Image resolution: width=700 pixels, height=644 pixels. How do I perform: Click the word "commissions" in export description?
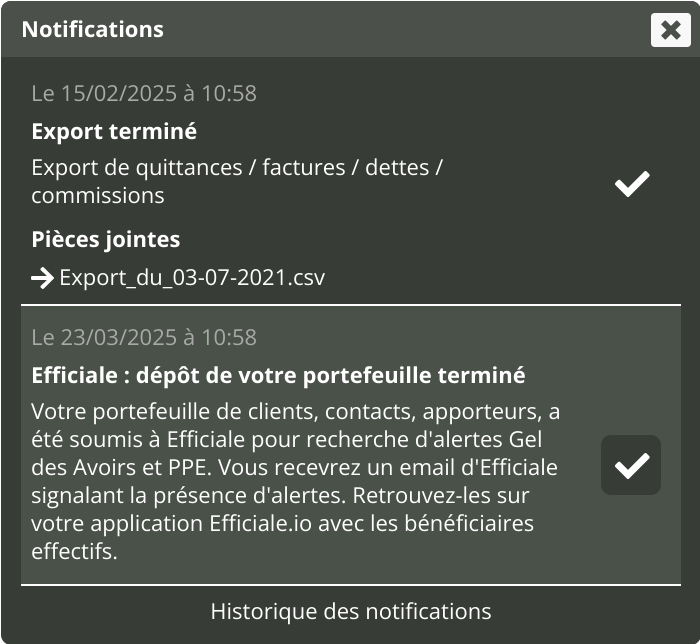pyautogui.click(x=98, y=195)
